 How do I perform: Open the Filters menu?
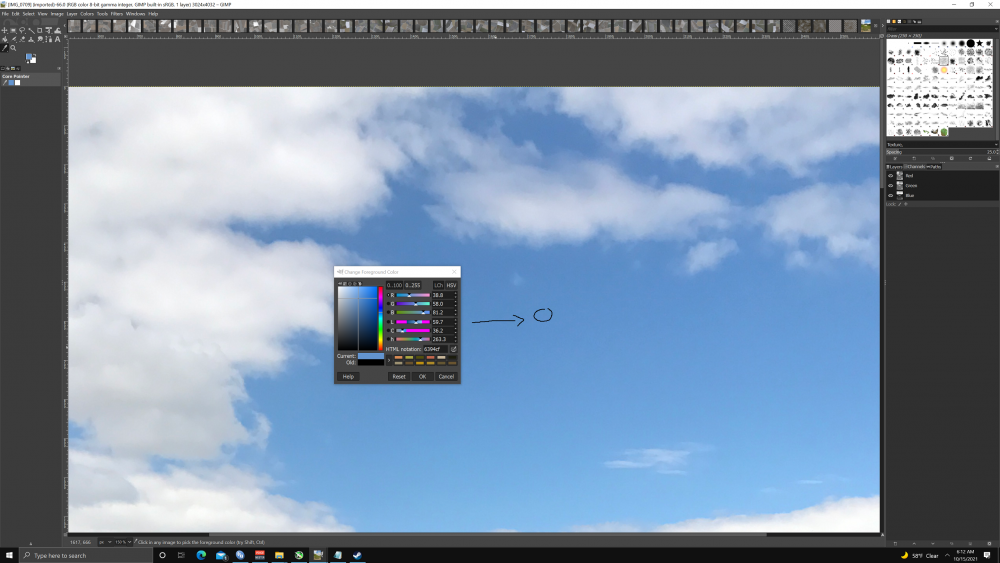pyautogui.click(x=117, y=13)
